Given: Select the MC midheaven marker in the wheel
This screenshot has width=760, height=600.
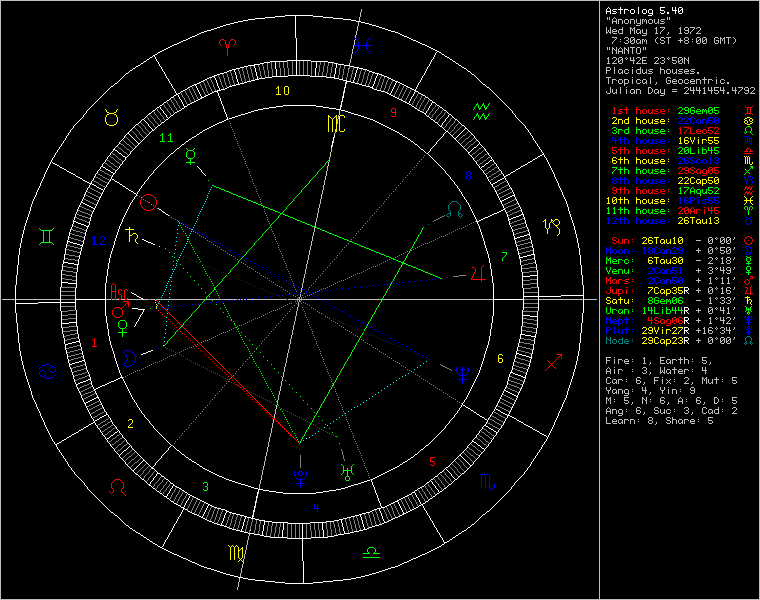Looking at the screenshot, I should pos(336,124).
